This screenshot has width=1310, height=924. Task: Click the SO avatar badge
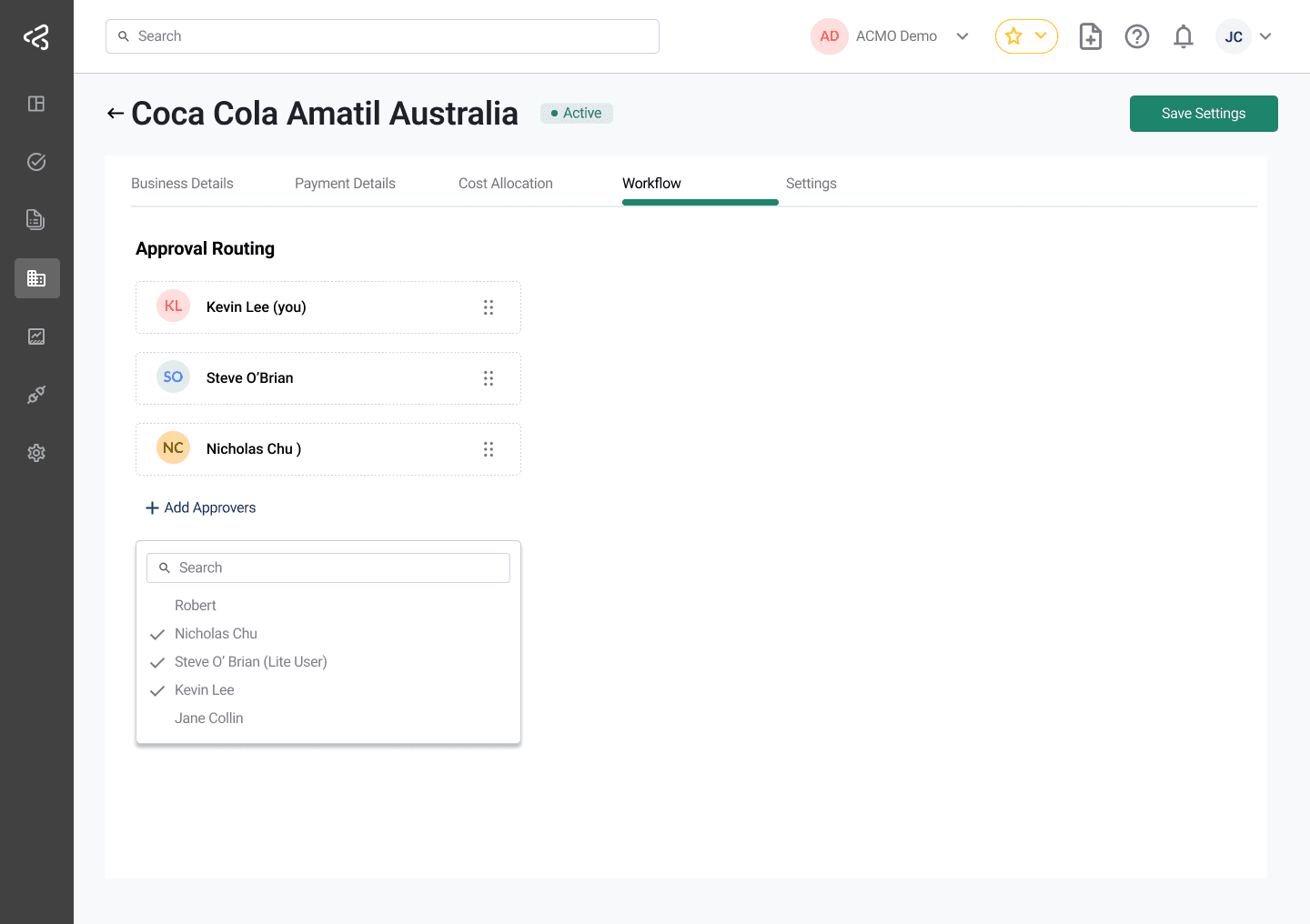click(173, 377)
